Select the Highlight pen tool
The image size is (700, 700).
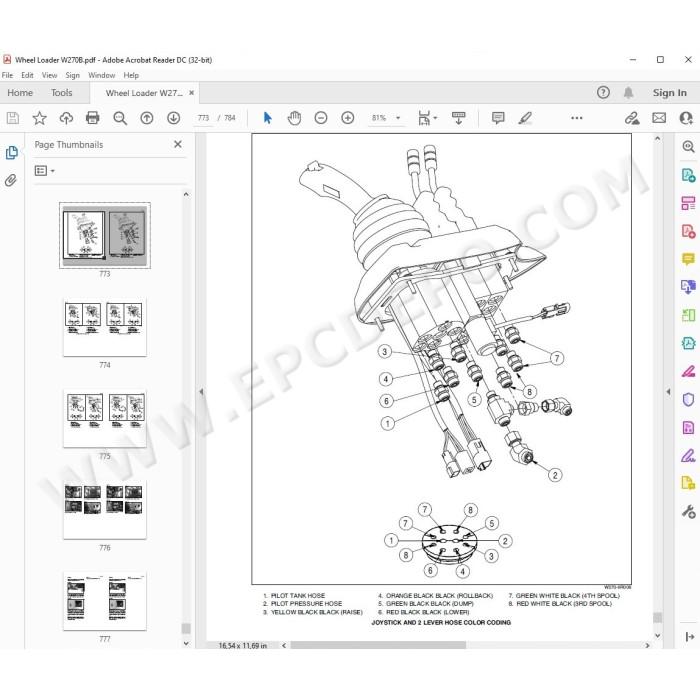tap(525, 118)
